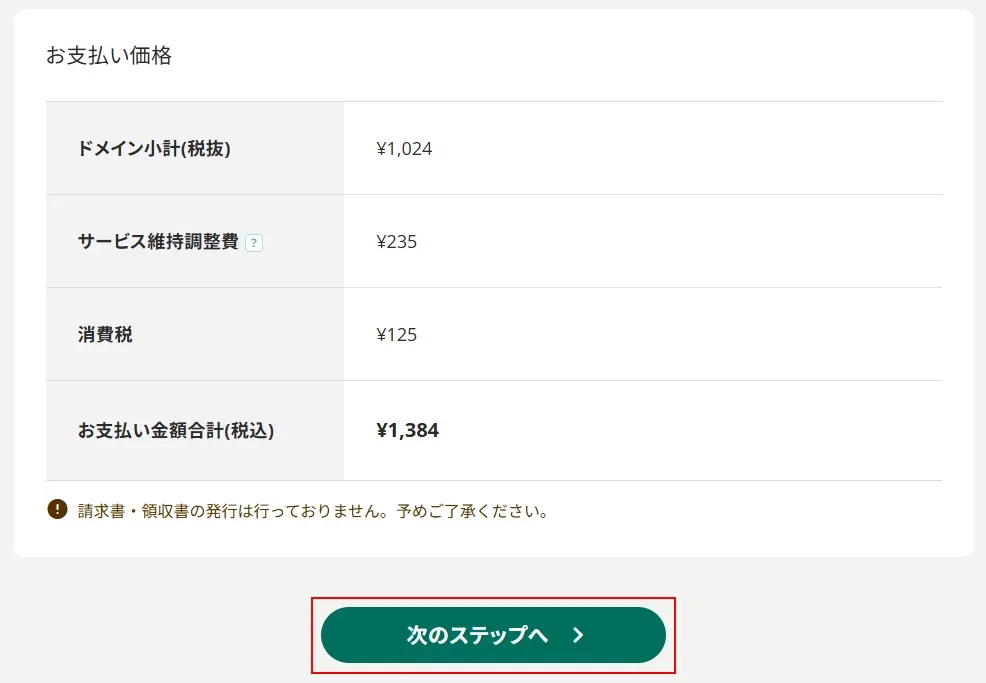Select the お支払い価格 heading
This screenshot has height=683, width=986.
point(108,57)
